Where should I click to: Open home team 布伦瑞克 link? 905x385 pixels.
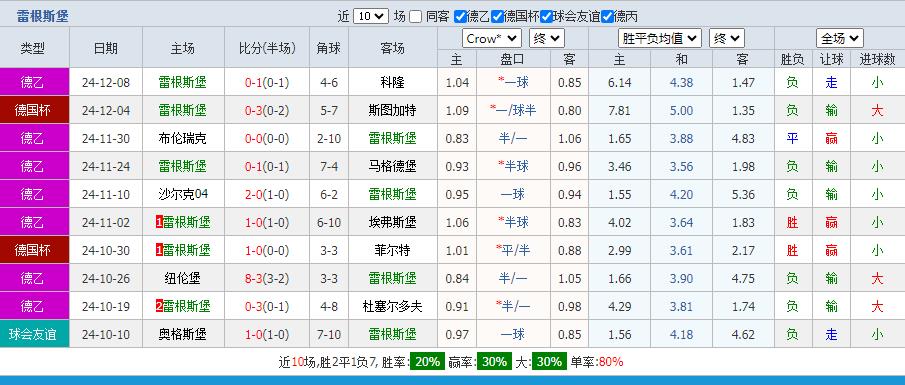click(182, 138)
